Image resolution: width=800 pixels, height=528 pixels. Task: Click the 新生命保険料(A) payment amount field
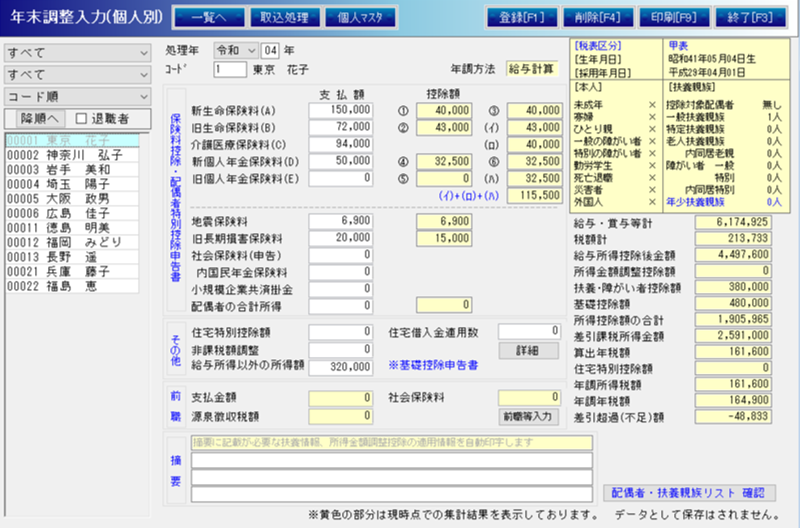pyautogui.click(x=340, y=110)
